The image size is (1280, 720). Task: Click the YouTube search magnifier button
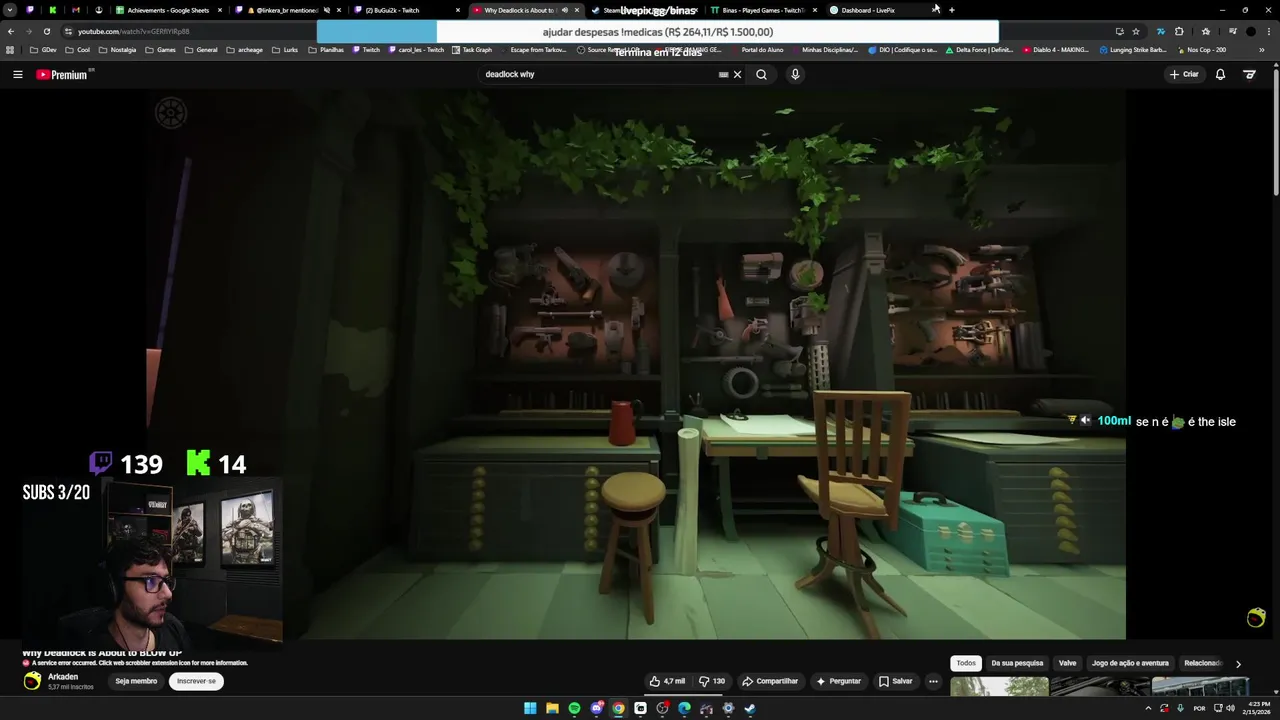(761, 74)
